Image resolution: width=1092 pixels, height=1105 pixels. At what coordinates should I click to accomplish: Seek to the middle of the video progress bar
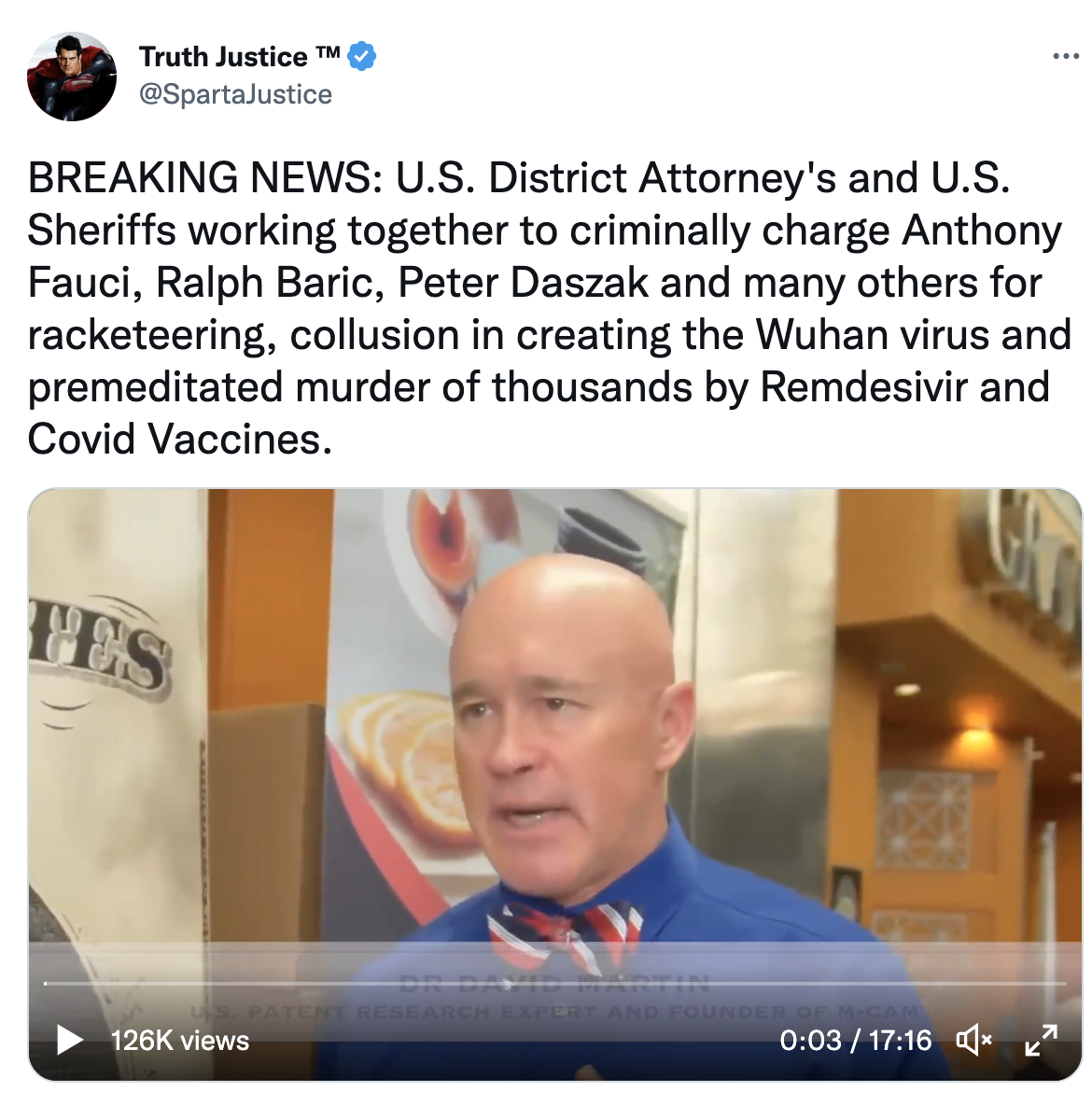(x=555, y=983)
